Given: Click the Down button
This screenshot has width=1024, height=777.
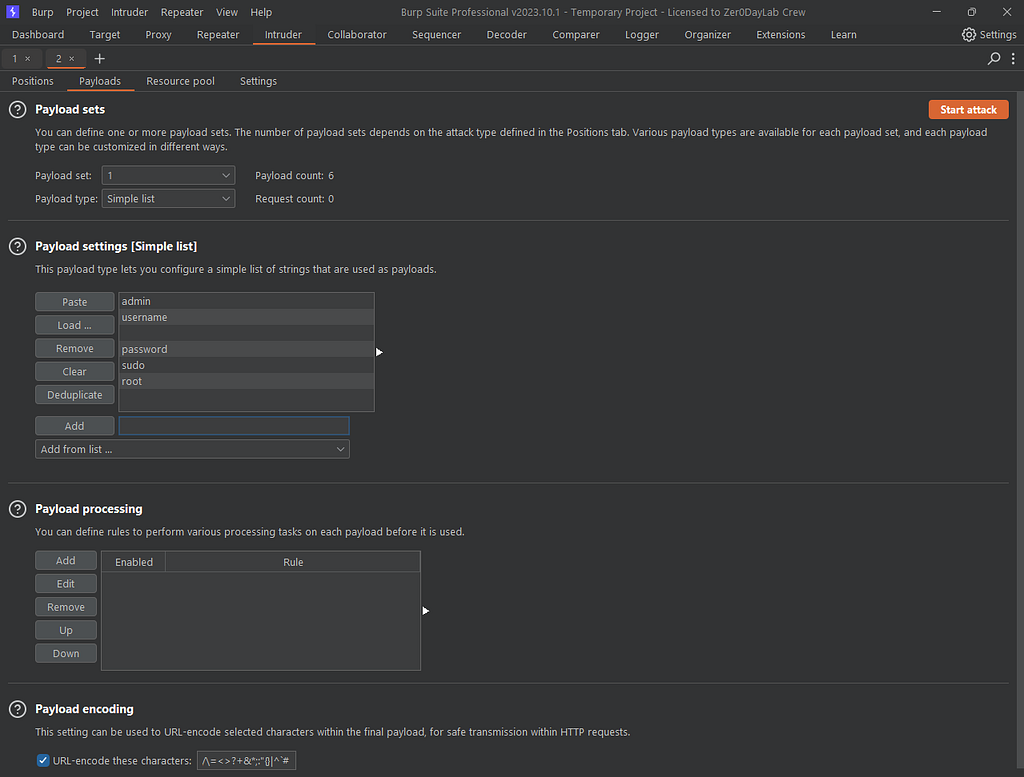Looking at the screenshot, I should 66,654.
